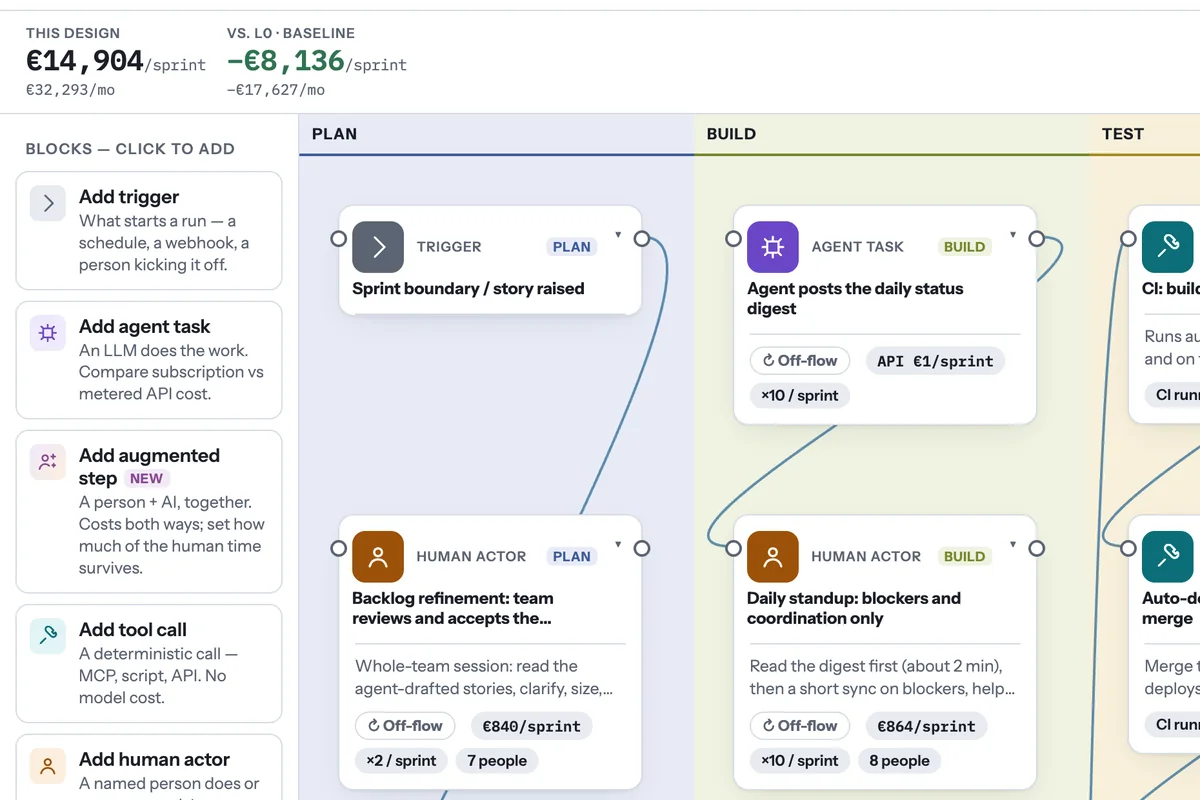Screen dimensions: 1200x800
Task: Click the Agent Task node output port
Action: [x=1037, y=239]
